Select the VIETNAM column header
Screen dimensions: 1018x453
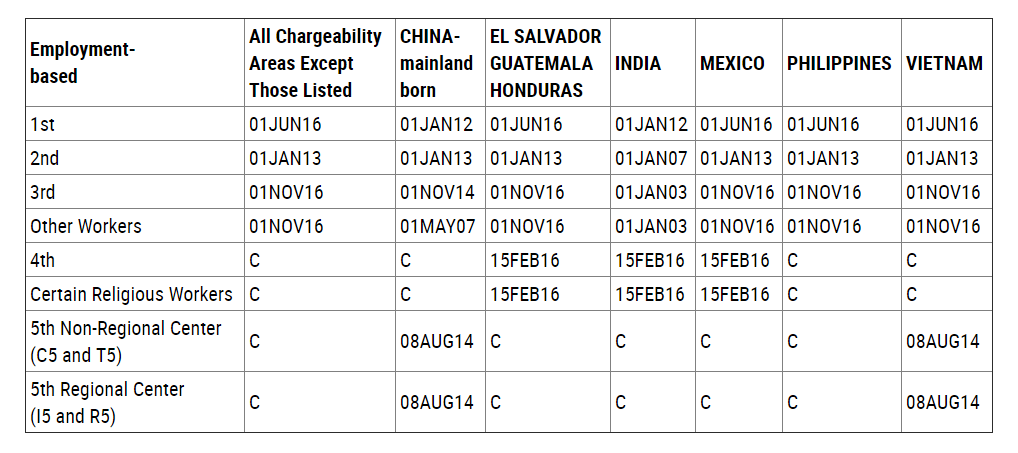[945, 63]
